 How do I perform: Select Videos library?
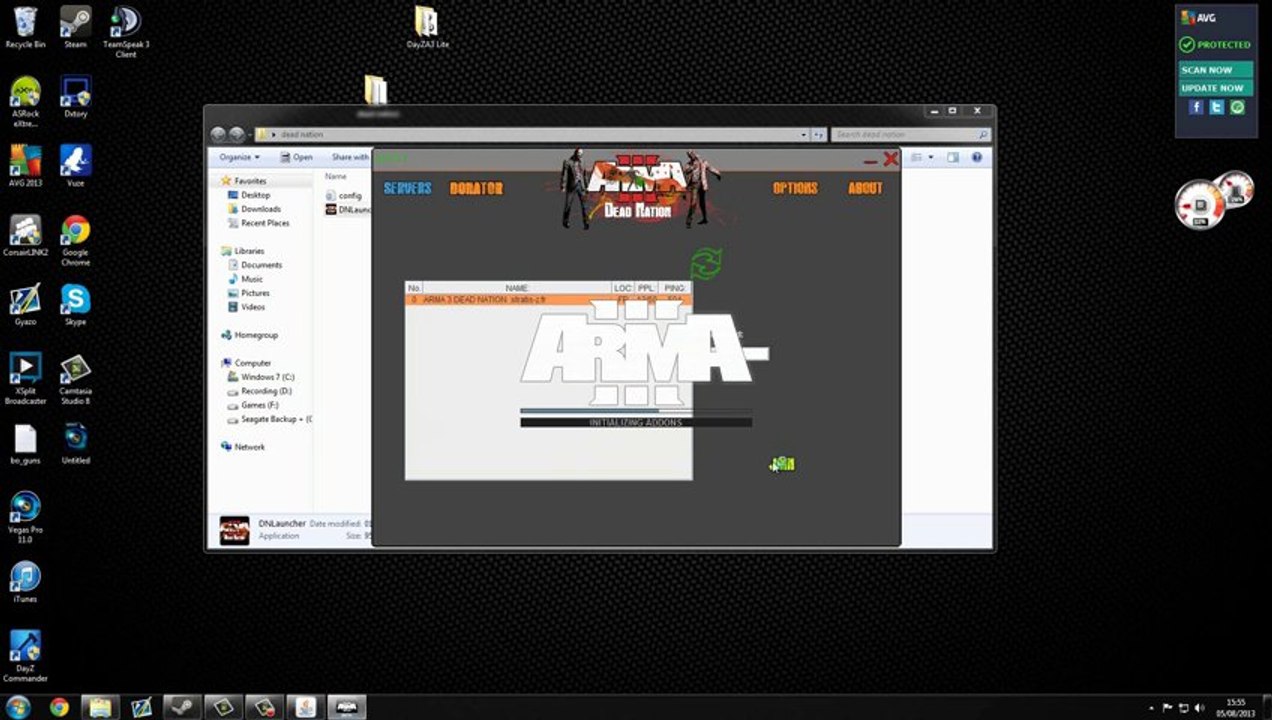253,307
